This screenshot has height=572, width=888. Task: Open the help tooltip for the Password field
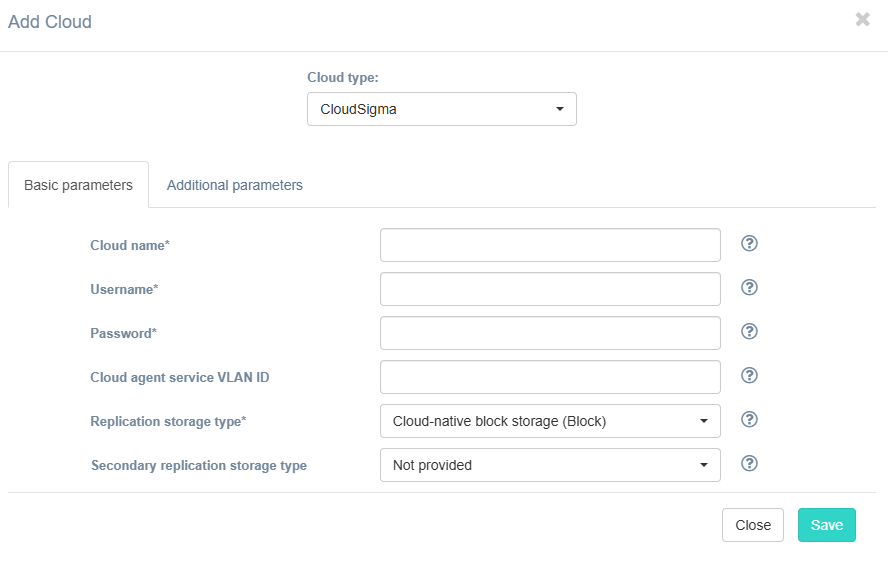pos(749,332)
